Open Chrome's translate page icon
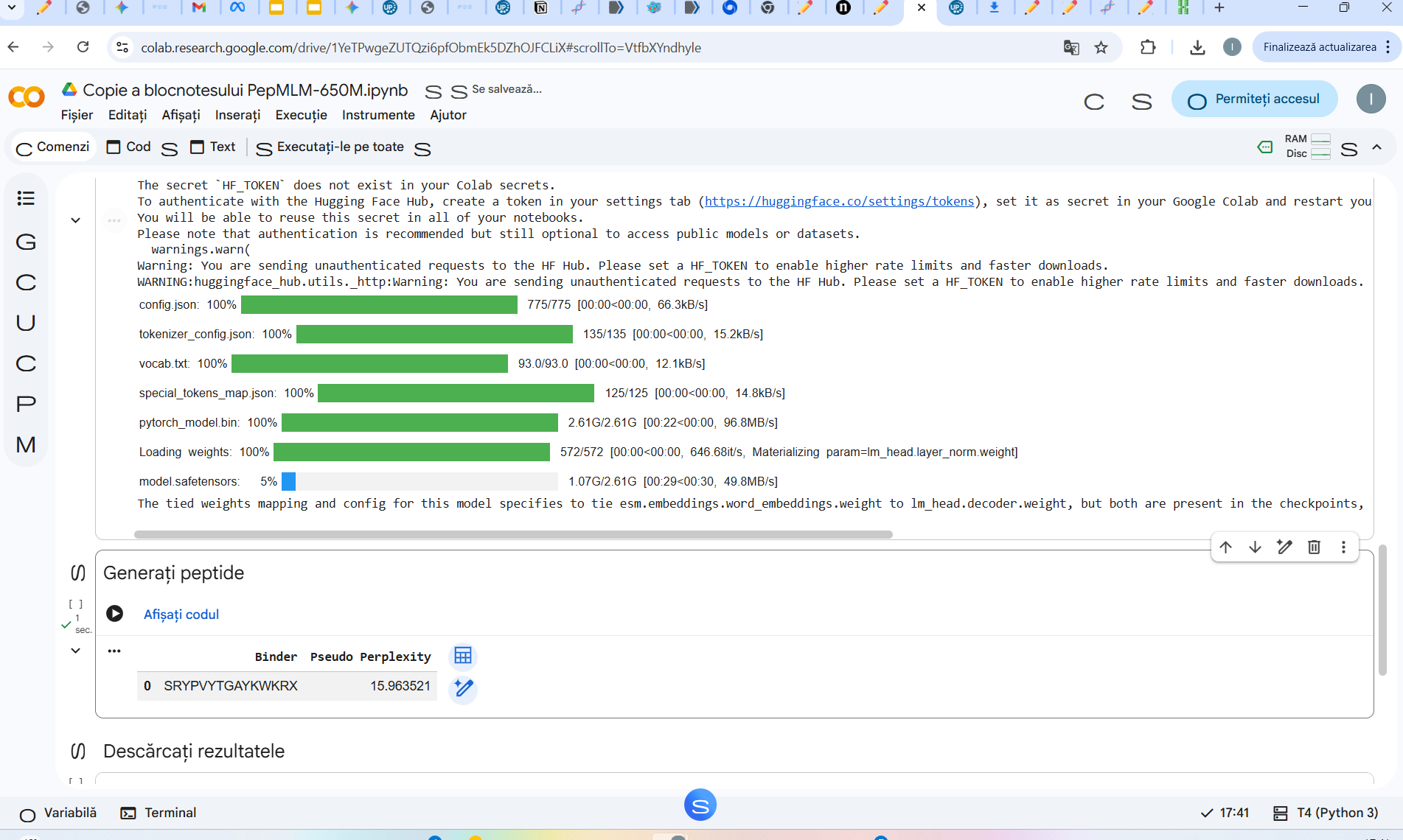The width and height of the screenshot is (1403, 840). pyautogui.click(x=1071, y=48)
